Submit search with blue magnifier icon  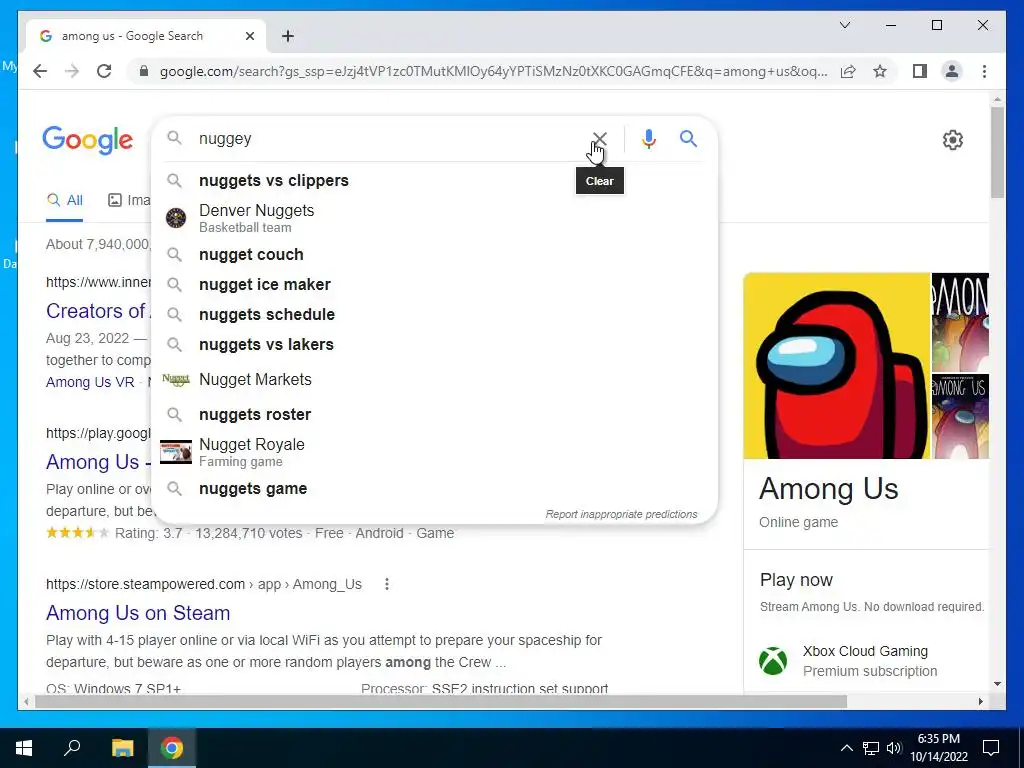point(688,138)
